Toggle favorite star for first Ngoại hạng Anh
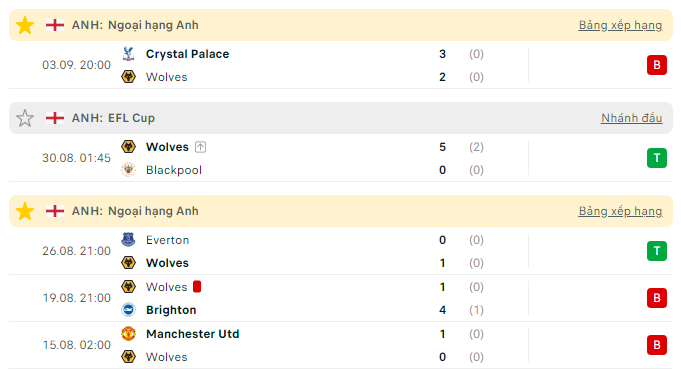This screenshot has height=371, width=681. pyautogui.click(x=25, y=25)
